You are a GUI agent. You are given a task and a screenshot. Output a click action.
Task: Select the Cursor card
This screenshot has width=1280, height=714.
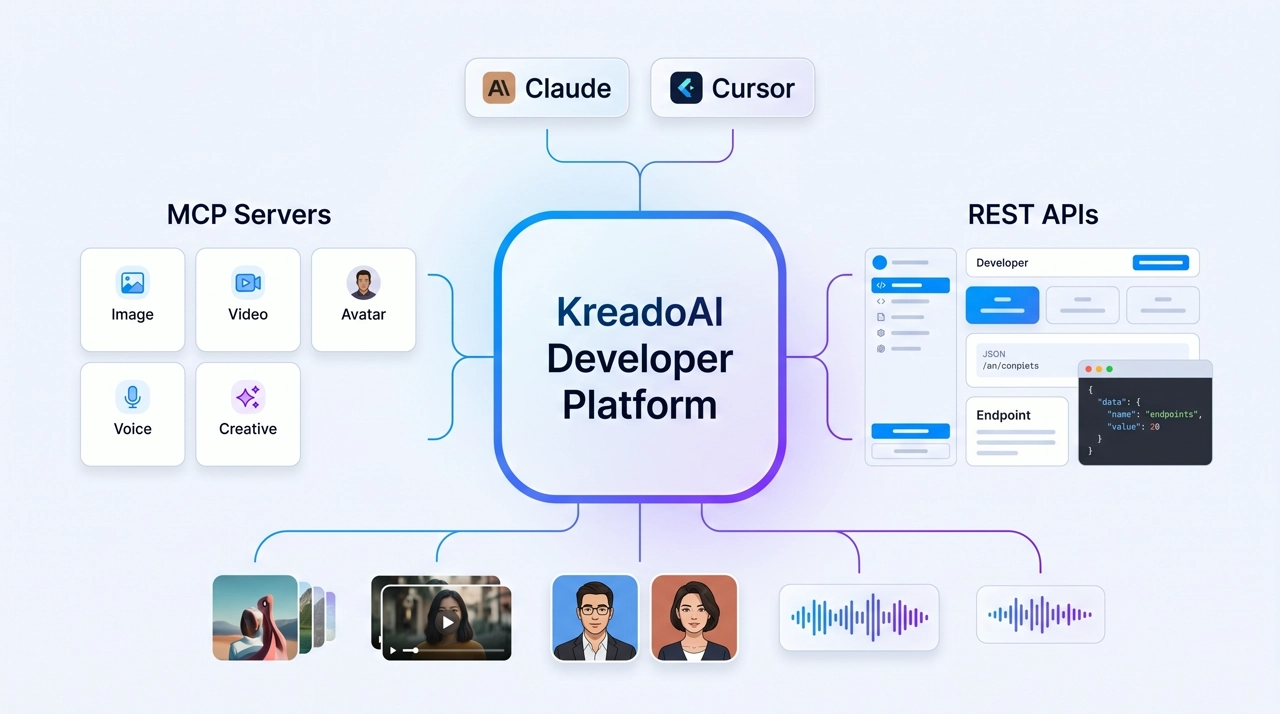(732, 88)
